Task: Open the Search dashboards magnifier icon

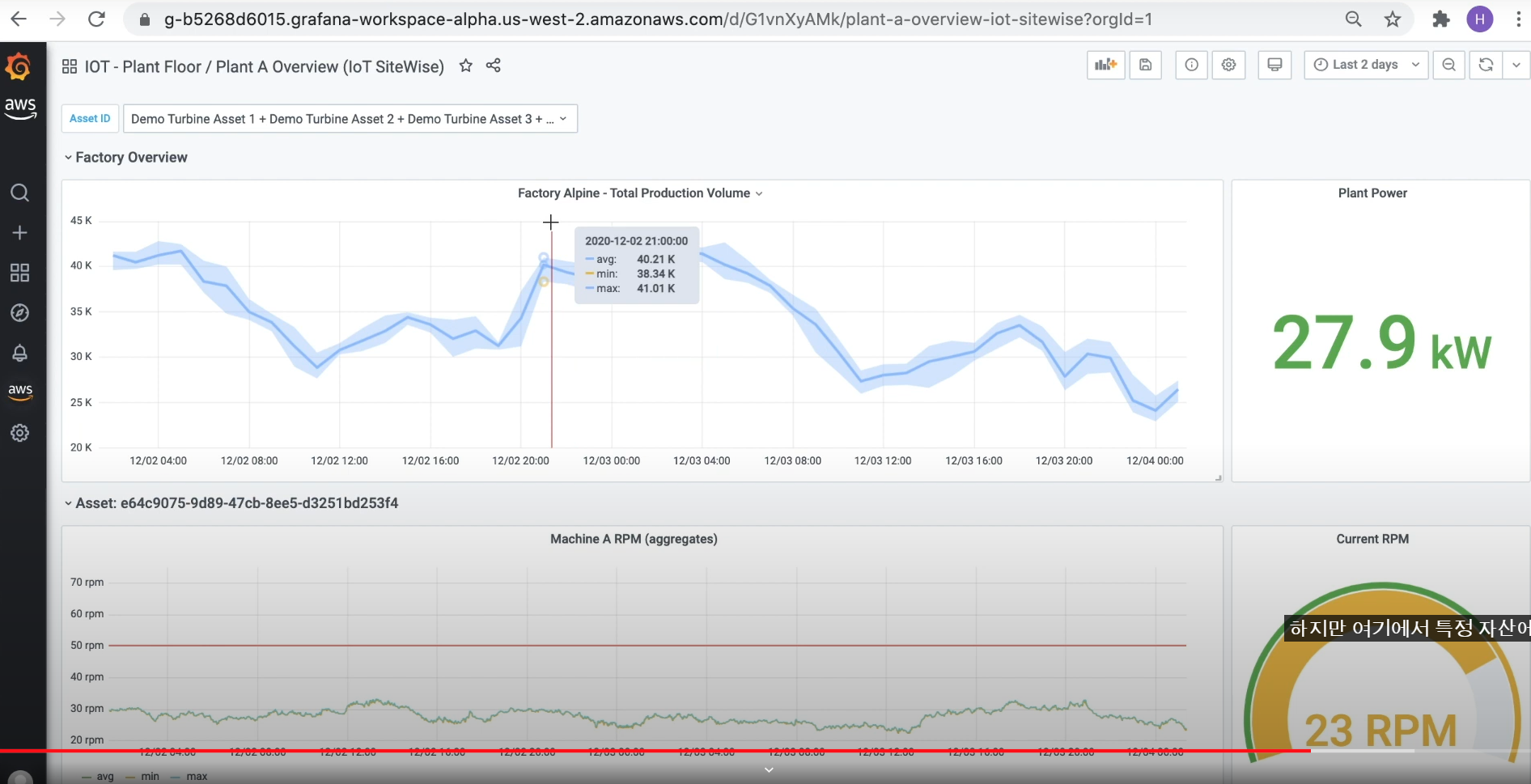Action: (20, 193)
